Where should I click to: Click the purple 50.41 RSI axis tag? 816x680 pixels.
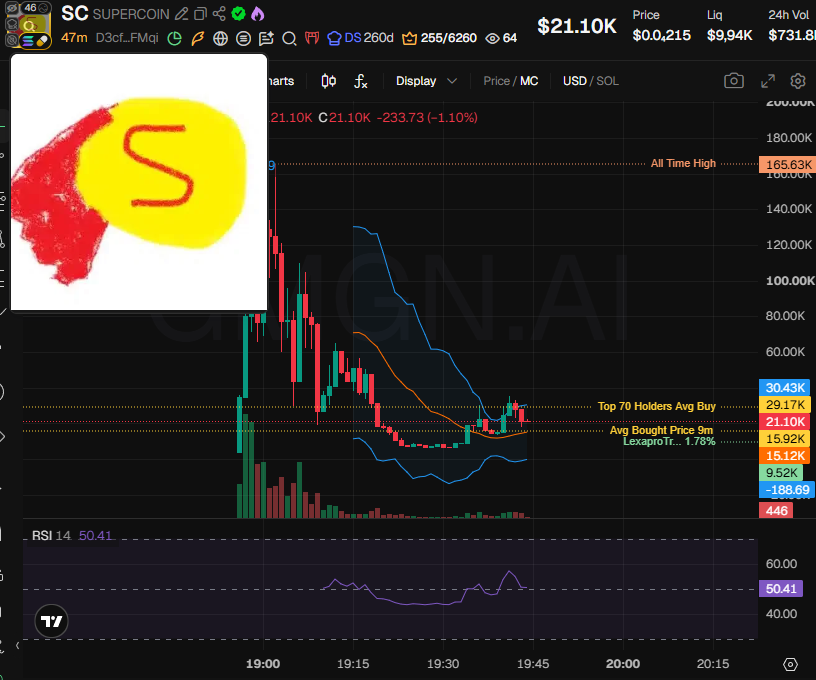pyautogui.click(x=781, y=589)
